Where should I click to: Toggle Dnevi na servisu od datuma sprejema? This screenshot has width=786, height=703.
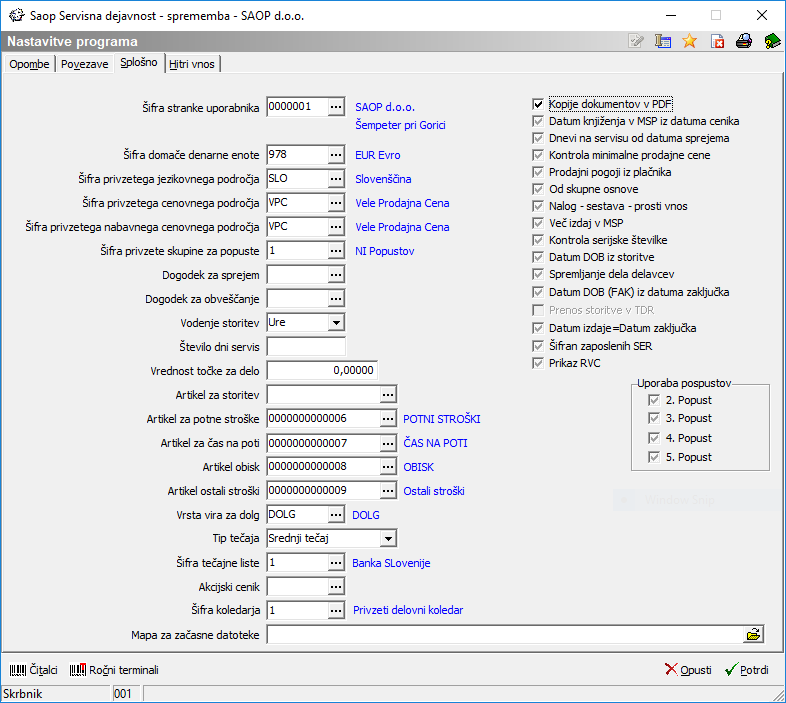(x=538, y=138)
